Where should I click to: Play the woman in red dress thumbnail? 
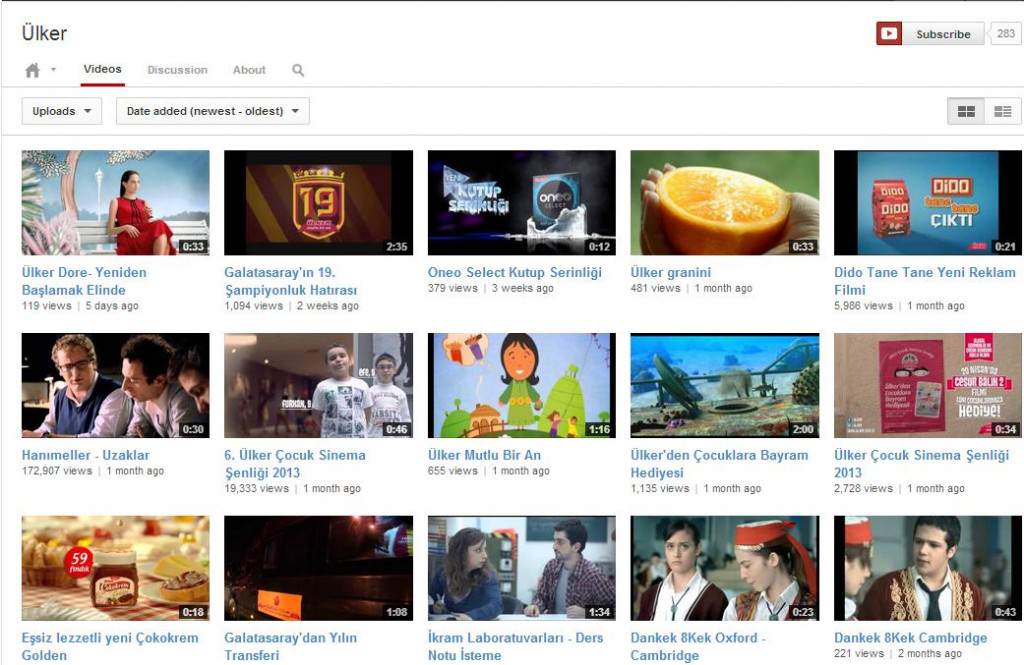point(116,203)
